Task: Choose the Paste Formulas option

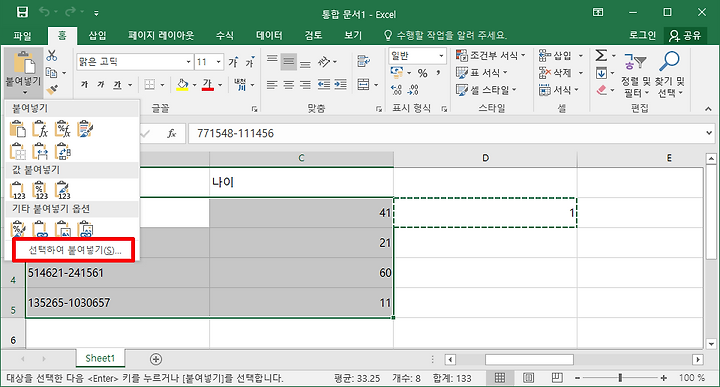Action: tap(40, 129)
